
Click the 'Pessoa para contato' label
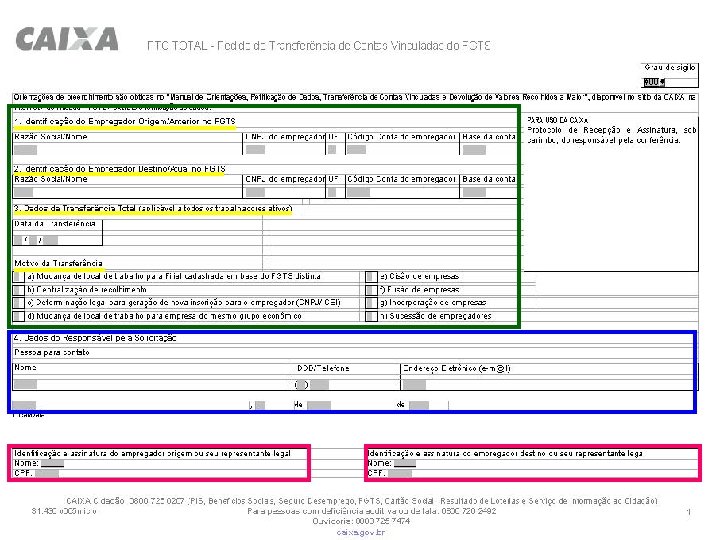(52, 353)
